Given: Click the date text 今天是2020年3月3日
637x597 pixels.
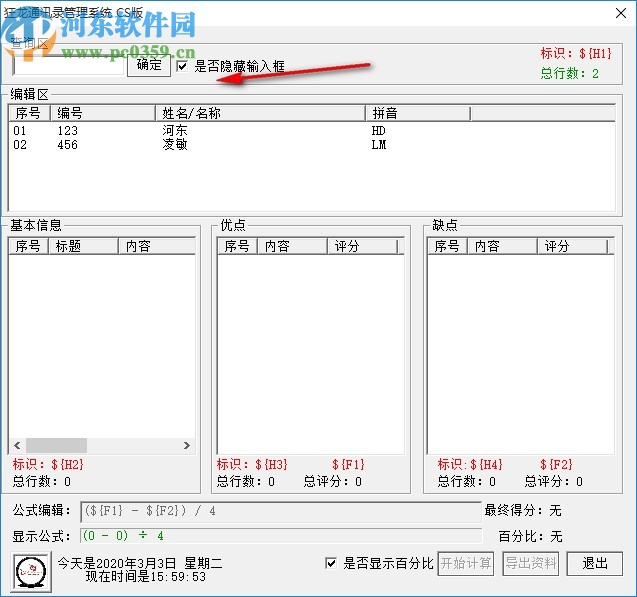Looking at the screenshot, I should (117, 563).
